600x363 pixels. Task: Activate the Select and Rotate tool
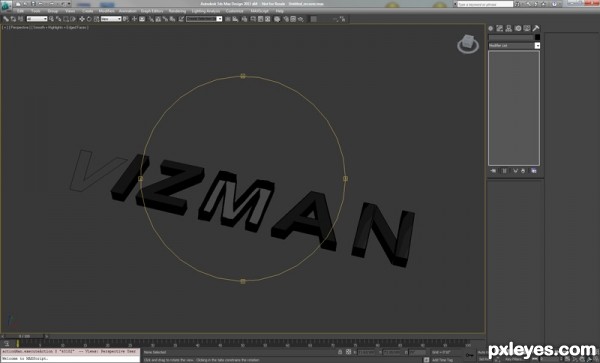click(x=89, y=19)
